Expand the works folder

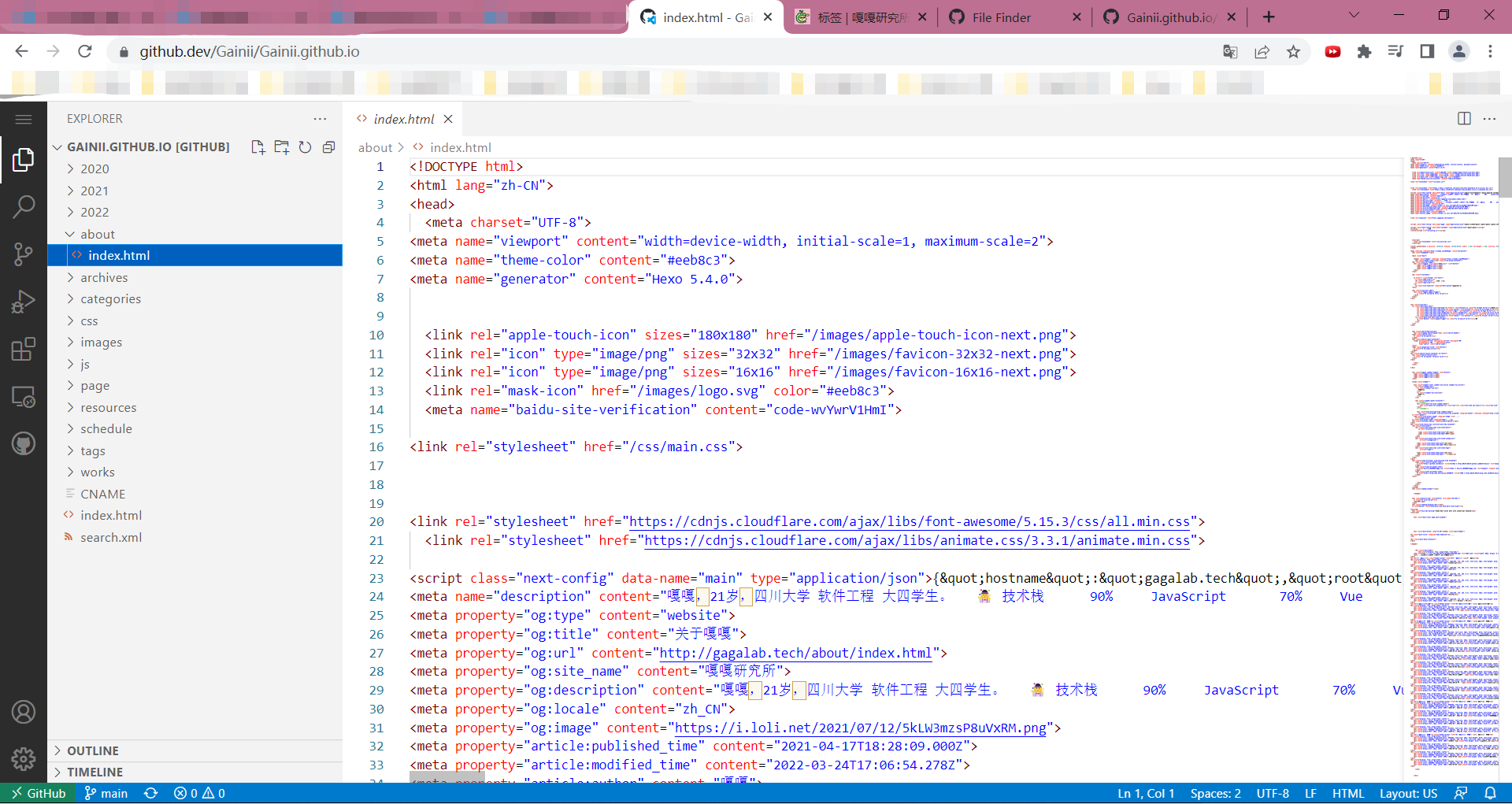195,472
